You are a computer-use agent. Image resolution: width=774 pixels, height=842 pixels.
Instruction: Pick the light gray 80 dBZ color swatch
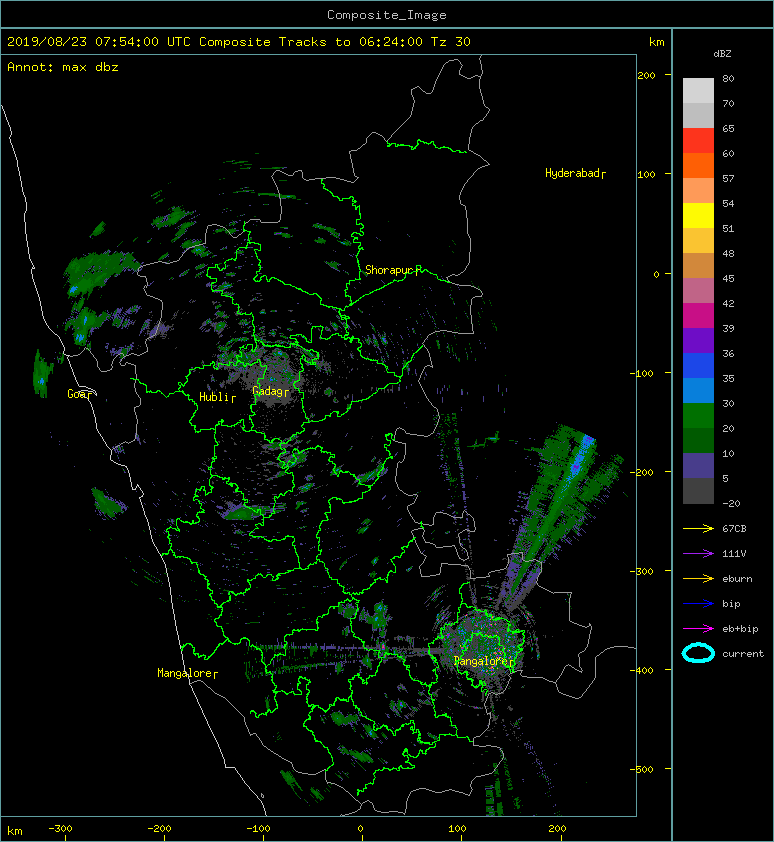point(698,90)
